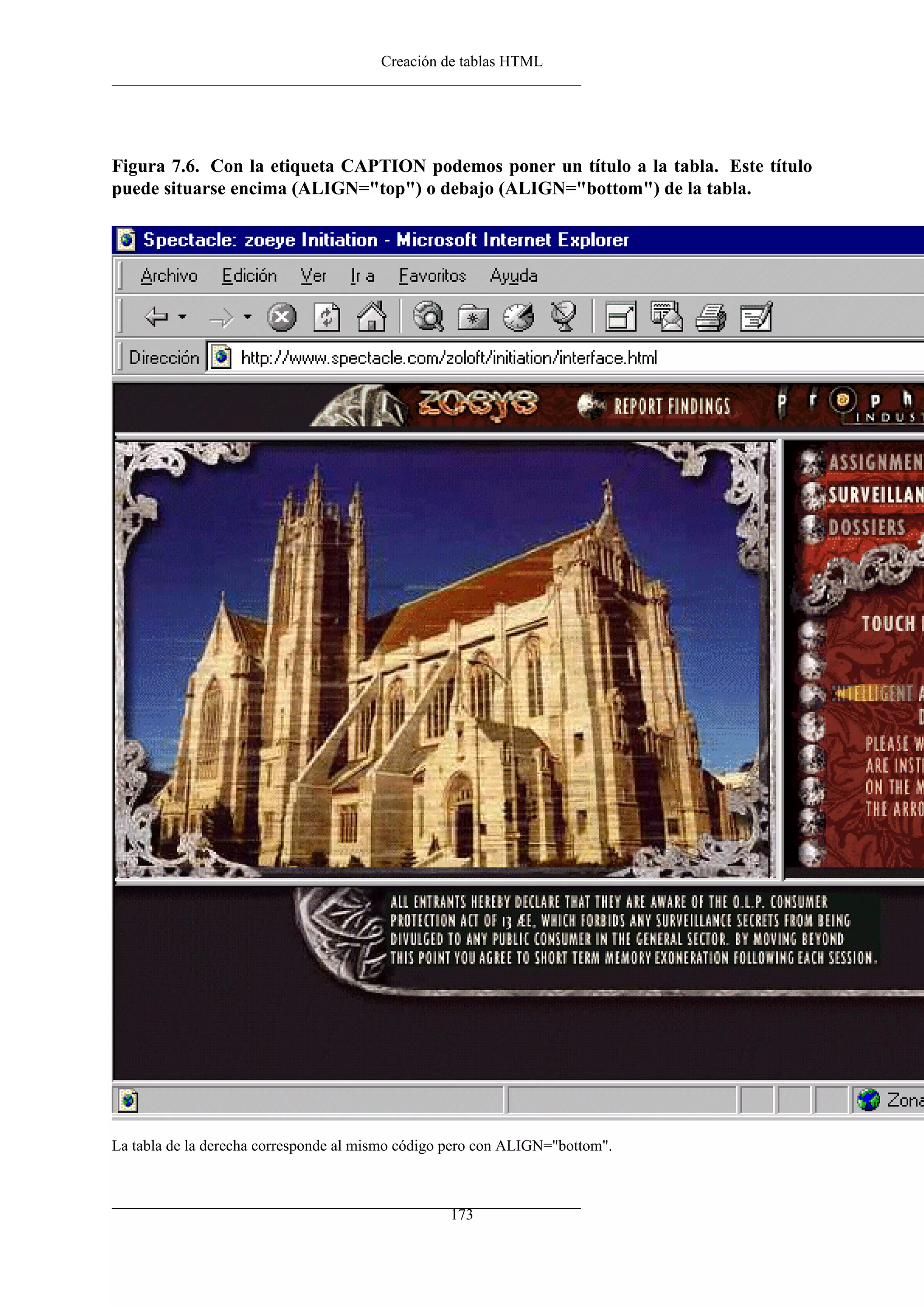This screenshot has width=924, height=1307.
Task: Click the Stop loading icon
Action: [282, 317]
